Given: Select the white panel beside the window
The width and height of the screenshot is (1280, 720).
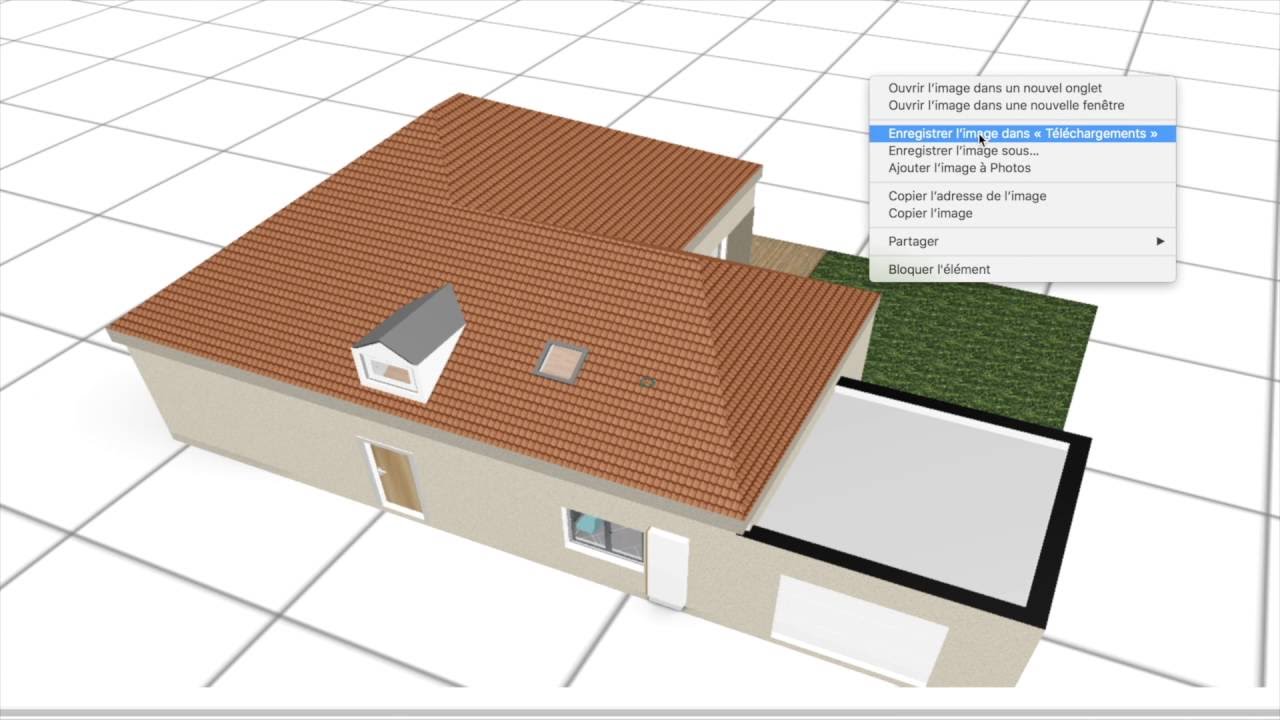Looking at the screenshot, I should 668,567.
